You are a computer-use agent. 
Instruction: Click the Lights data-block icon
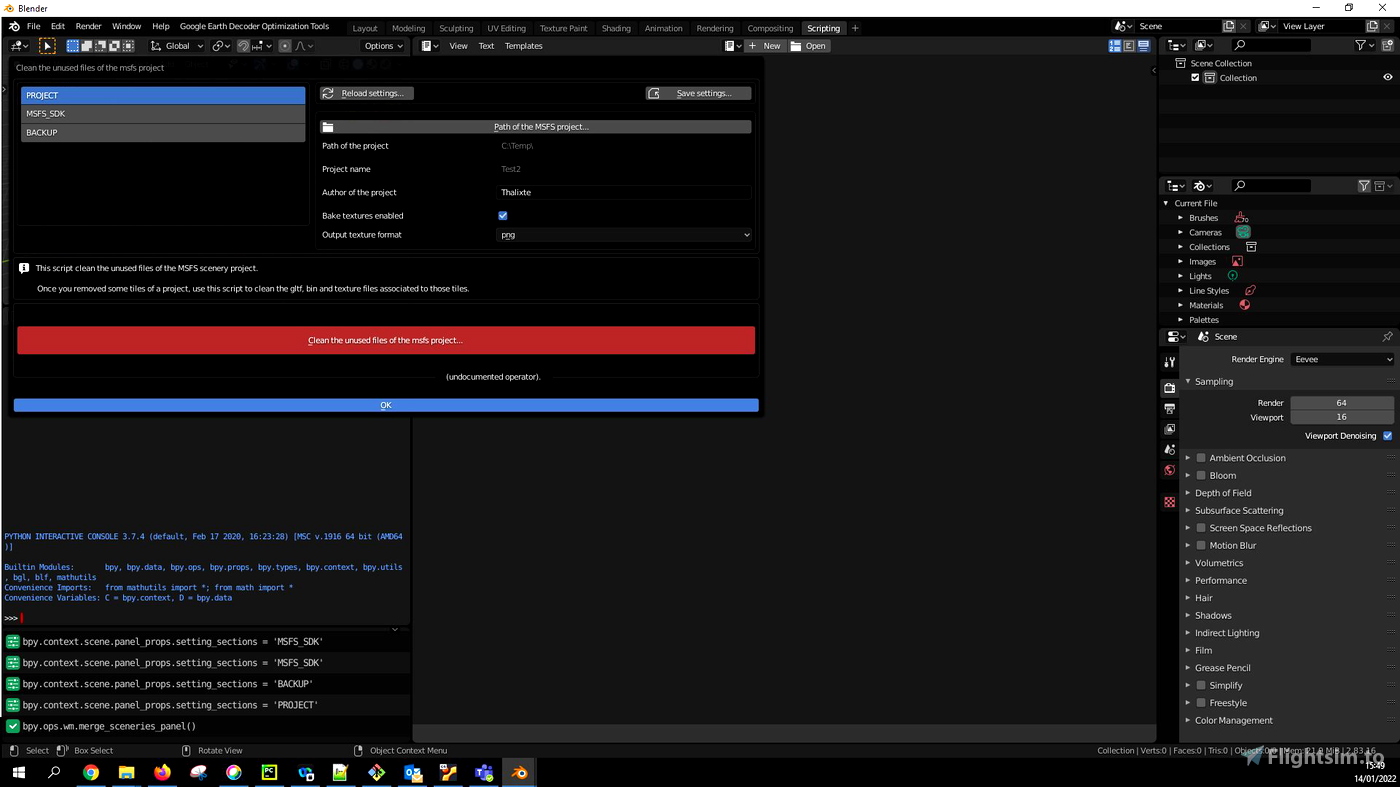pyautogui.click(x=1232, y=276)
